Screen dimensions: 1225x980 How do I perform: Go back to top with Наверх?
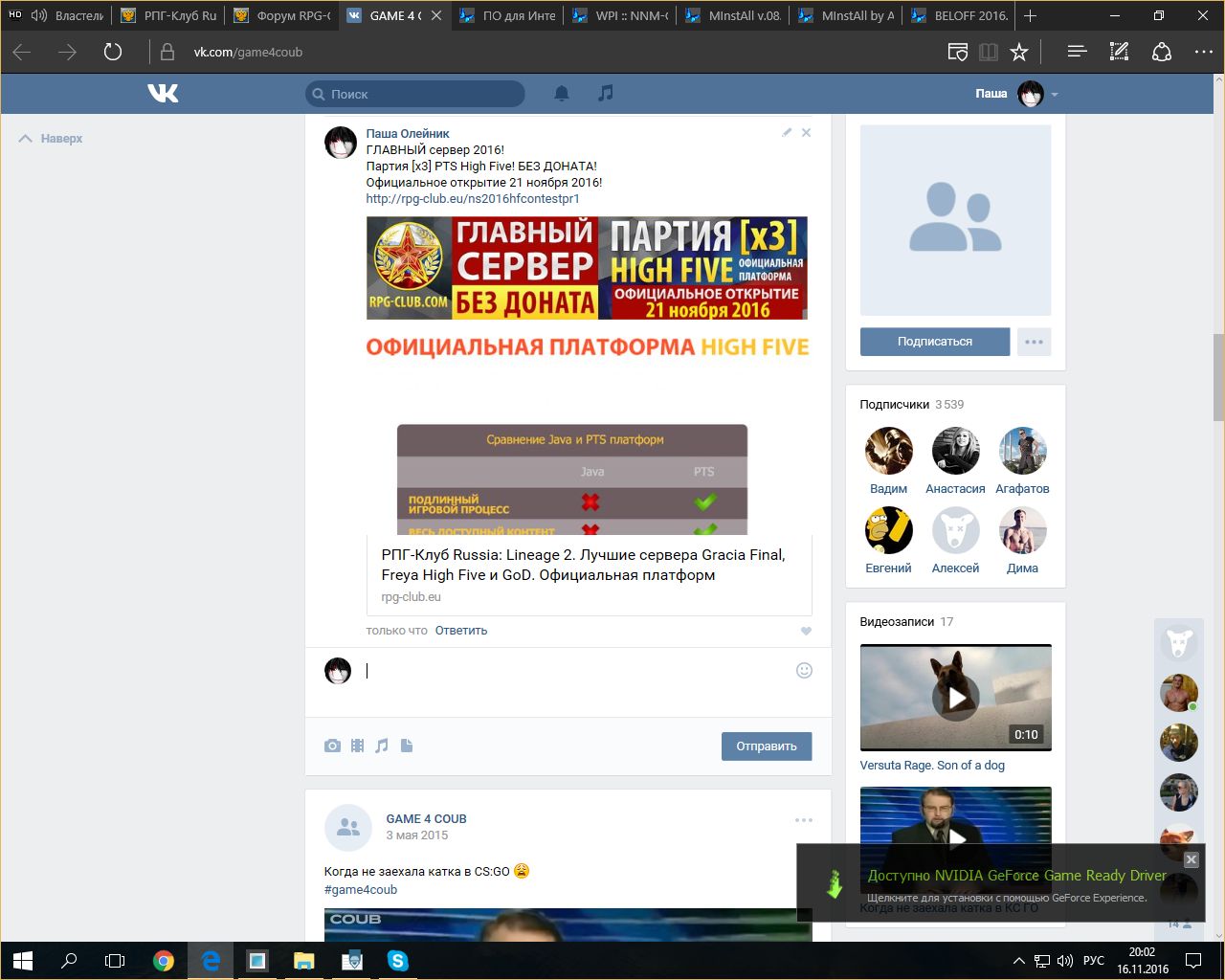coord(51,139)
